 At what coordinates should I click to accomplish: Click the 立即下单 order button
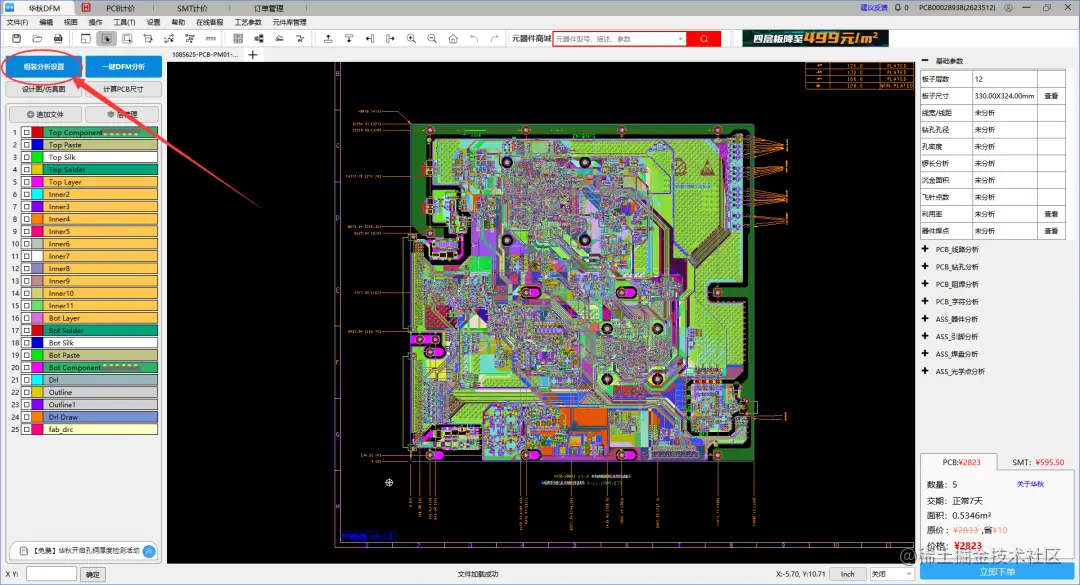coord(997,572)
